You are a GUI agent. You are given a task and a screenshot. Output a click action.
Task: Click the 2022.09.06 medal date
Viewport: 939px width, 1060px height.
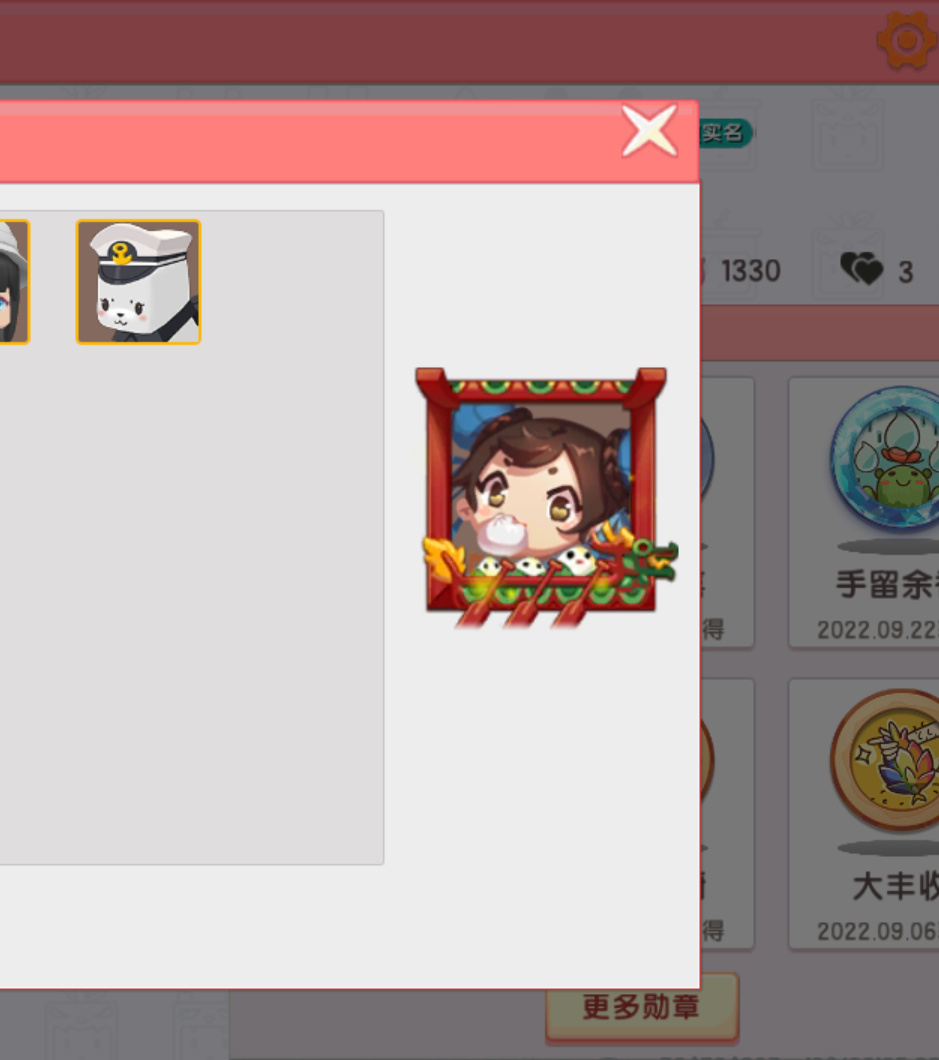(877, 932)
